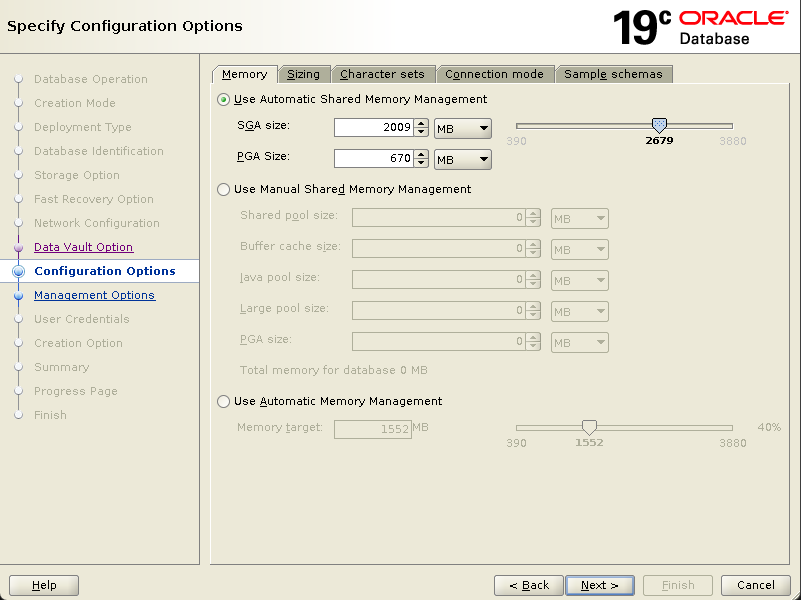Click the Help button
801x600 pixels.
click(44, 585)
